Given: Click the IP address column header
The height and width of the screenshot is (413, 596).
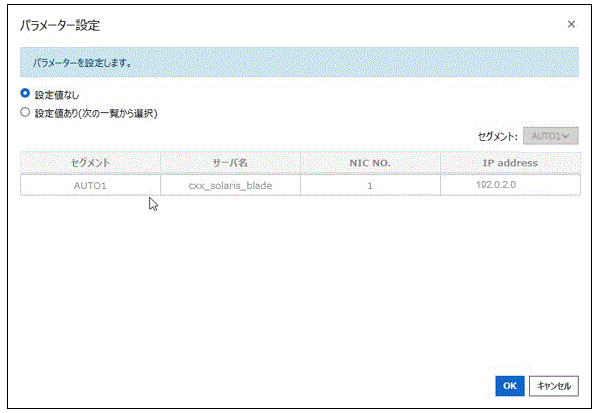Looking at the screenshot, I should [x=510, y=163].
